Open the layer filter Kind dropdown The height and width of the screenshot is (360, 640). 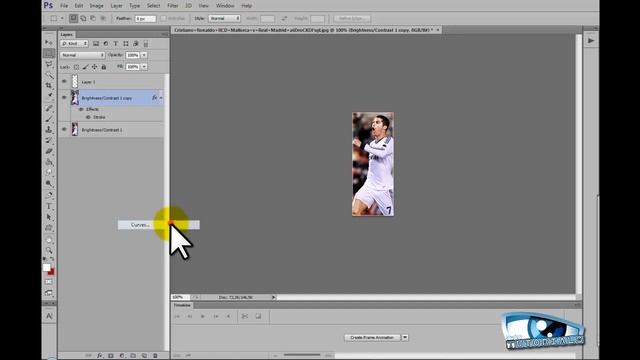(x=74, y=43)
